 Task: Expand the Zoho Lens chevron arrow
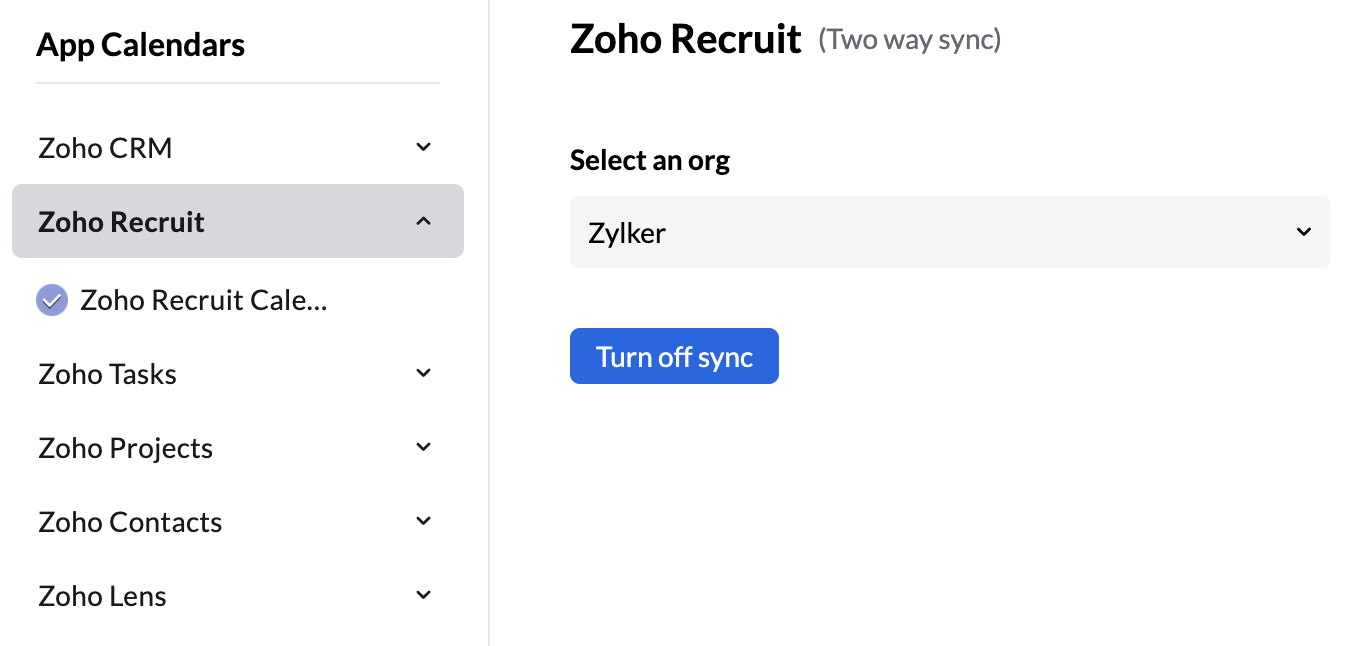(423, 595)
